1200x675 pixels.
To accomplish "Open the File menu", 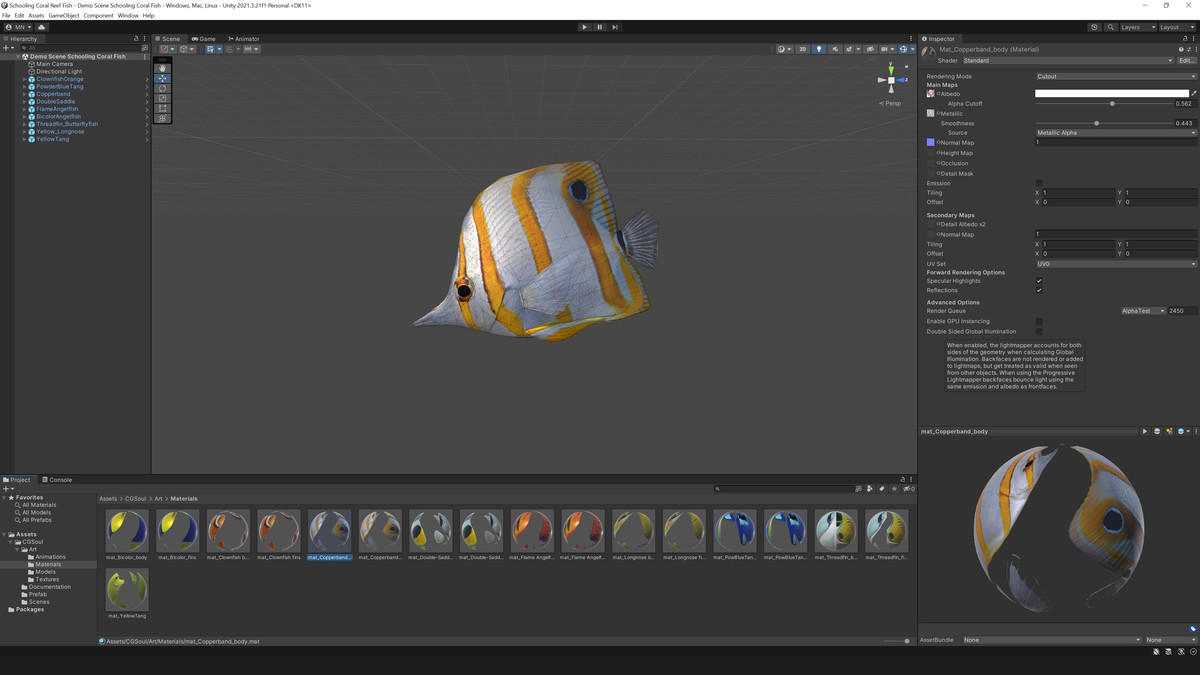I will click(6, 16).
